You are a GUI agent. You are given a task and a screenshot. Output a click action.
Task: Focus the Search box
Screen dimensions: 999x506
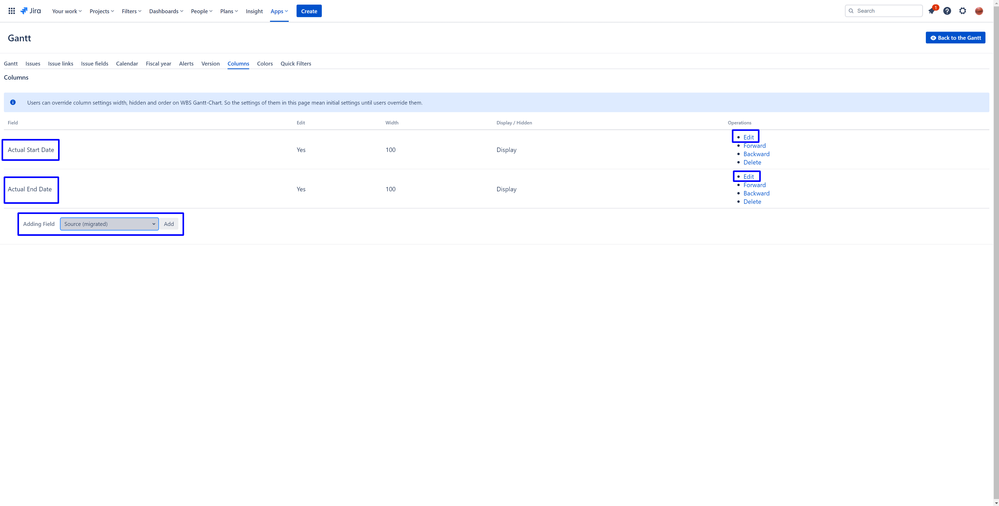click(x=884, y=11)
